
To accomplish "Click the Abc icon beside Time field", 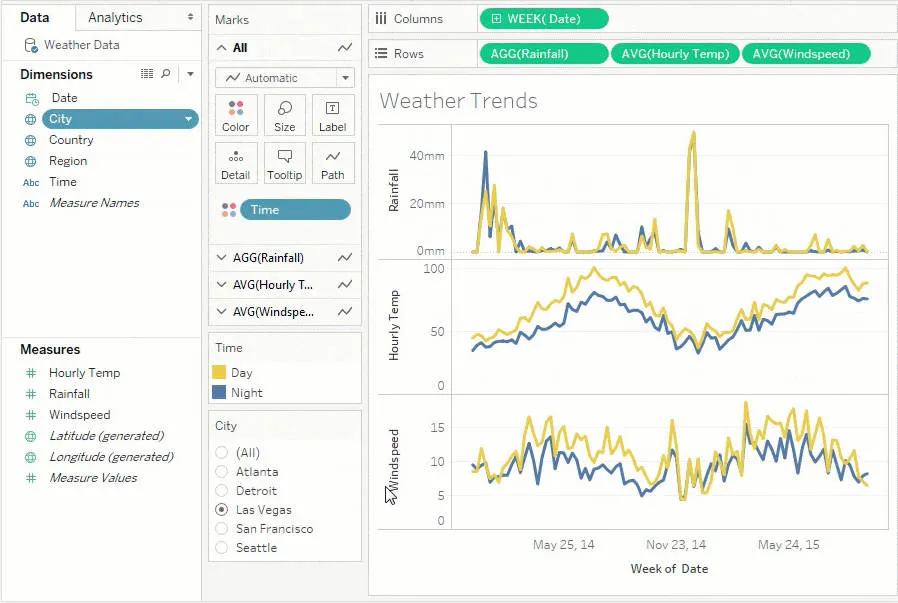I will click(31, 183).
